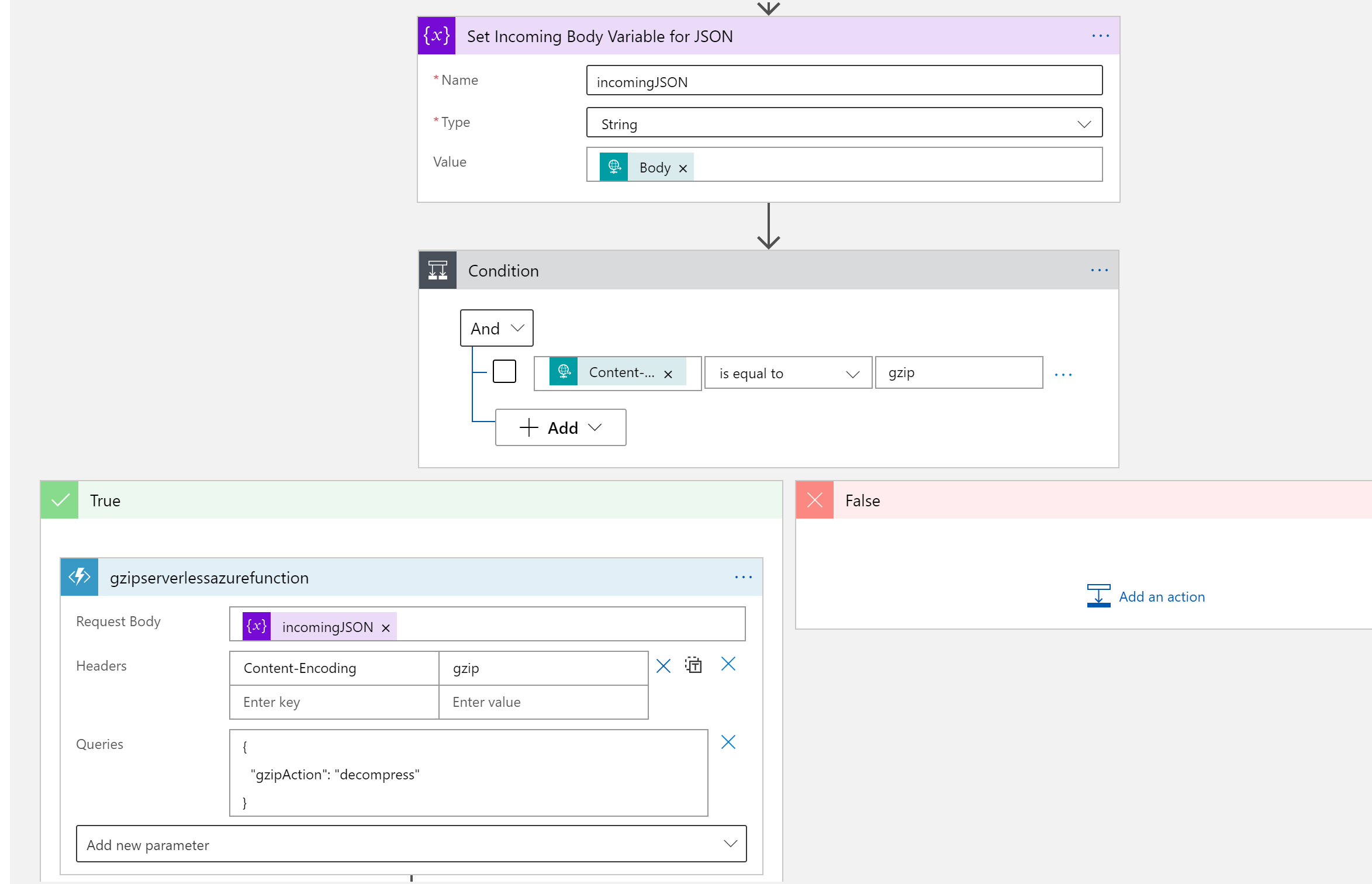Open the And operator dropdown
Image resolution: width=1372 pixels, height=884 pixels.
[x=497, y=328]
